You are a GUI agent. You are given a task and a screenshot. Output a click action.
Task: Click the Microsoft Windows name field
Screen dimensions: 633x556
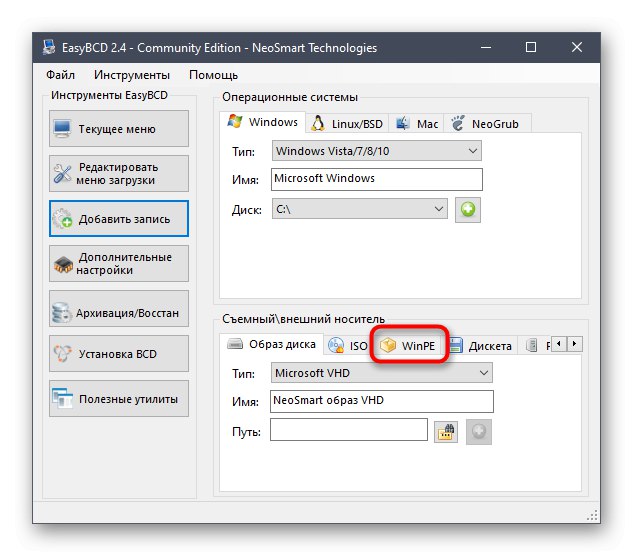(377, 179)
